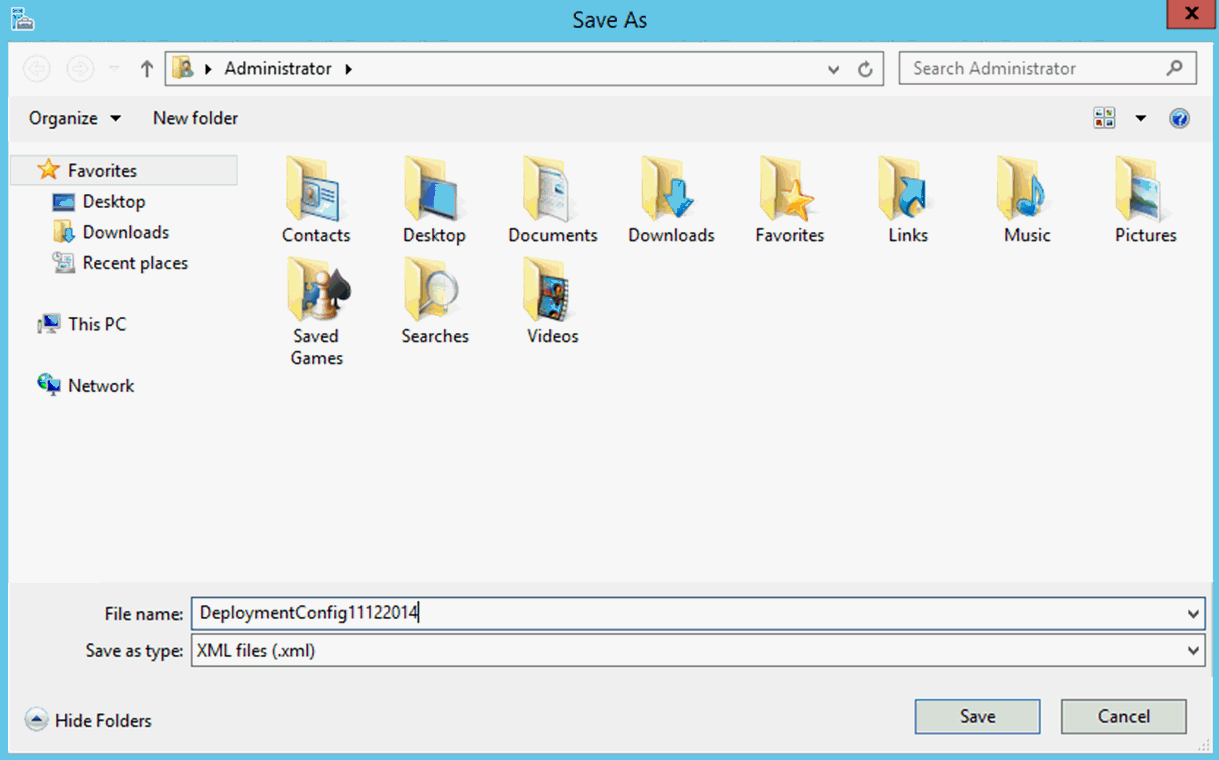Open the Videos folder
The image size is (1219, 760).
[553, 302]
